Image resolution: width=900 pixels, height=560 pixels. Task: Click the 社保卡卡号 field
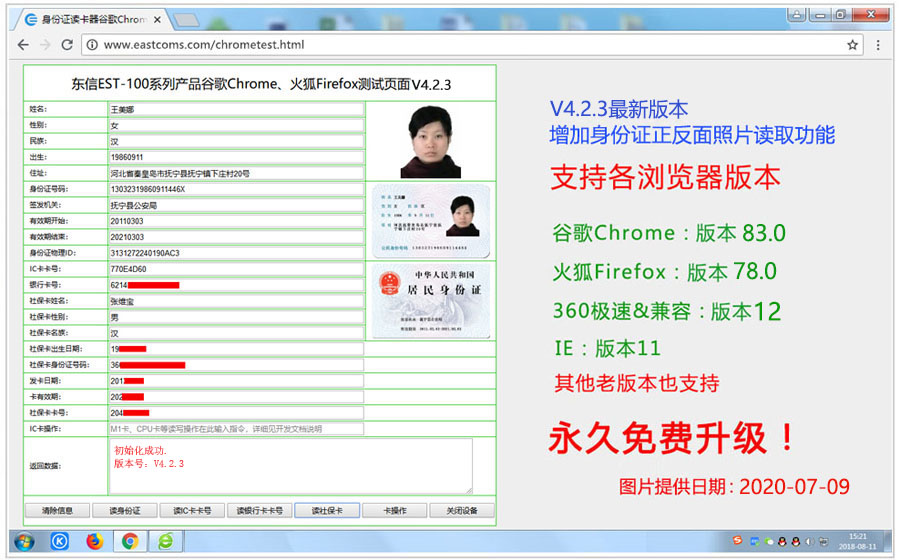click(x=236, y=413)
